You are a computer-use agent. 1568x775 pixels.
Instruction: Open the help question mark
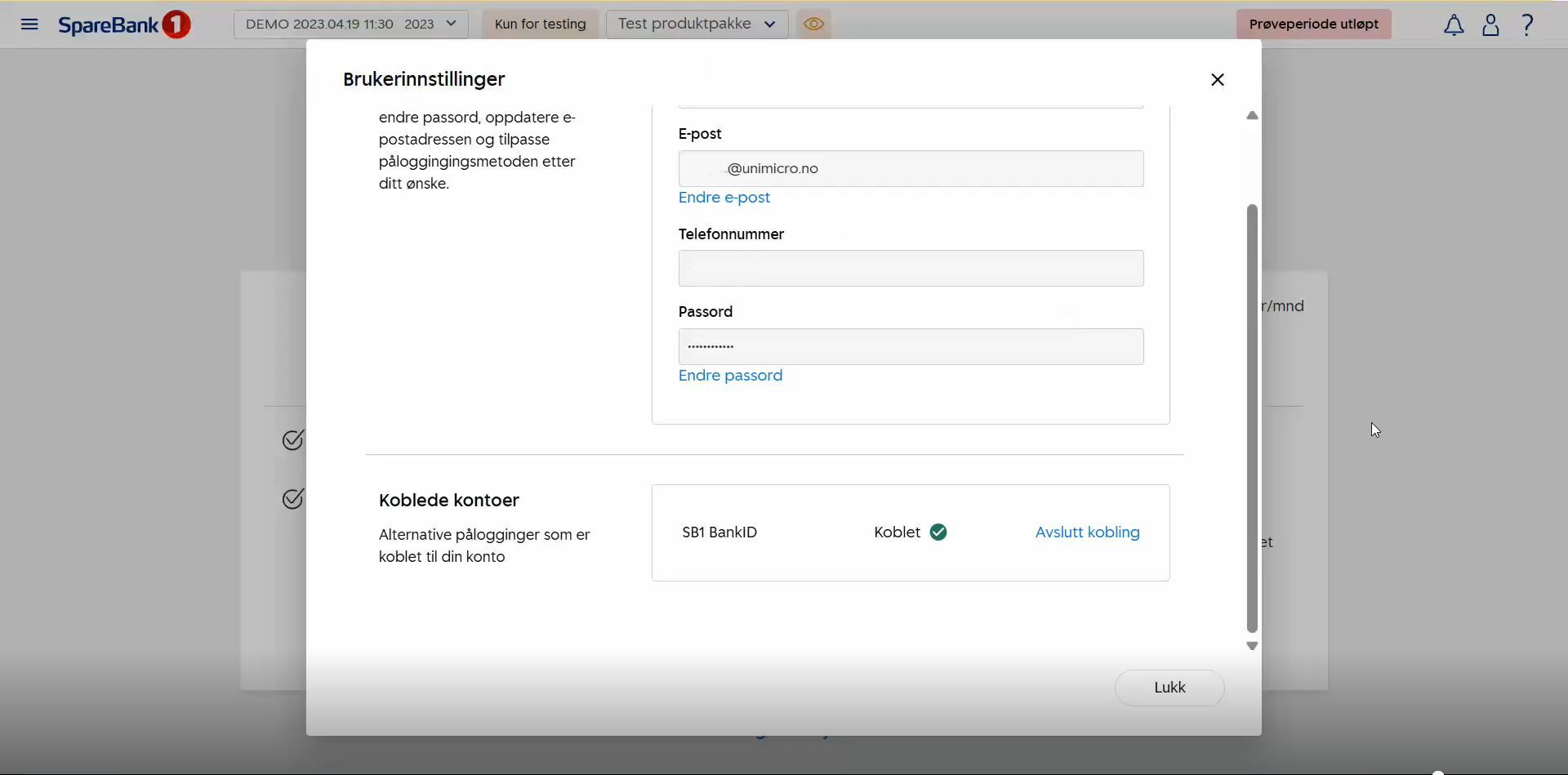click(x=1527, y=25)
